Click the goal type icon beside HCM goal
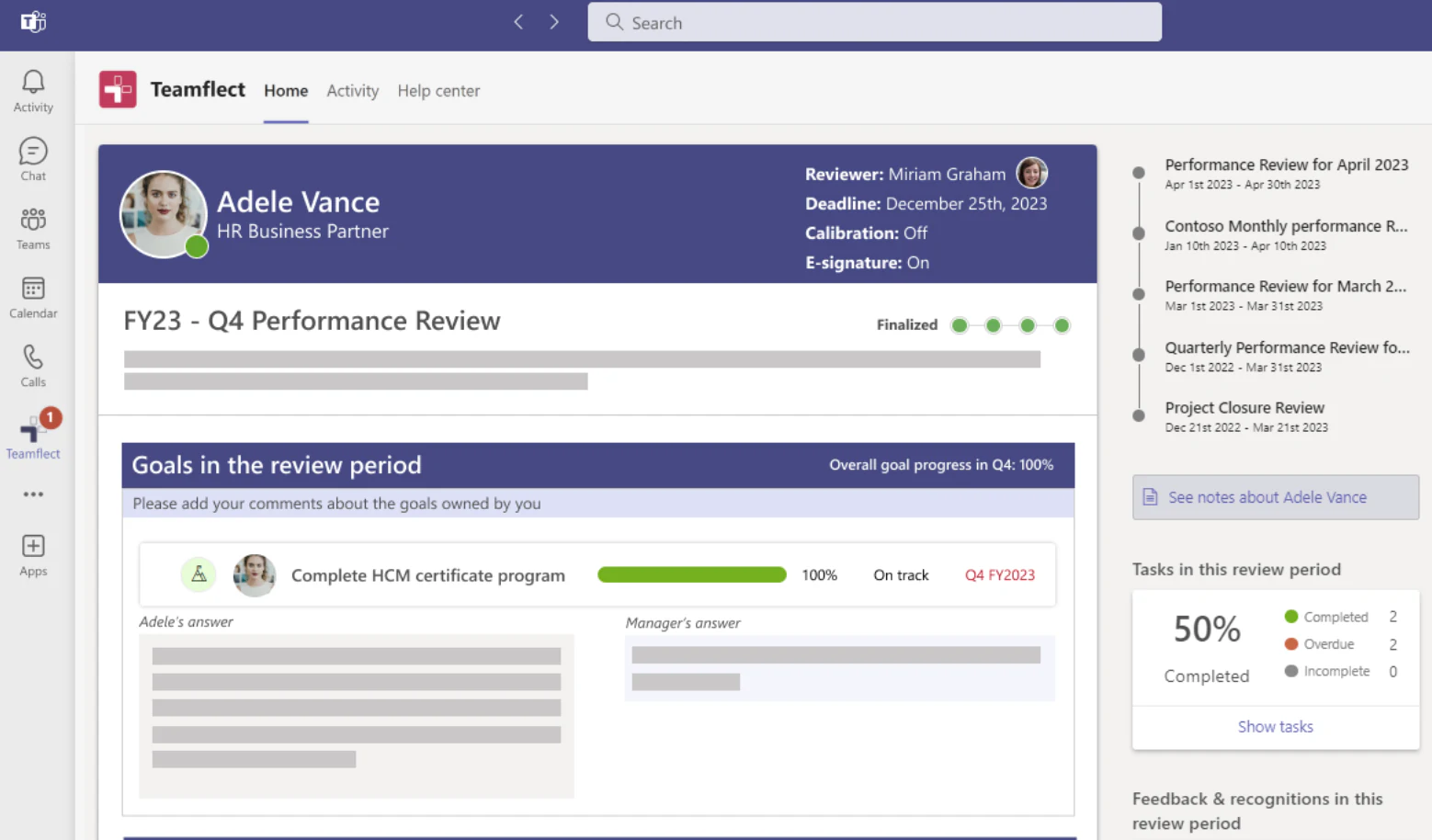 (x=199, y=575)
